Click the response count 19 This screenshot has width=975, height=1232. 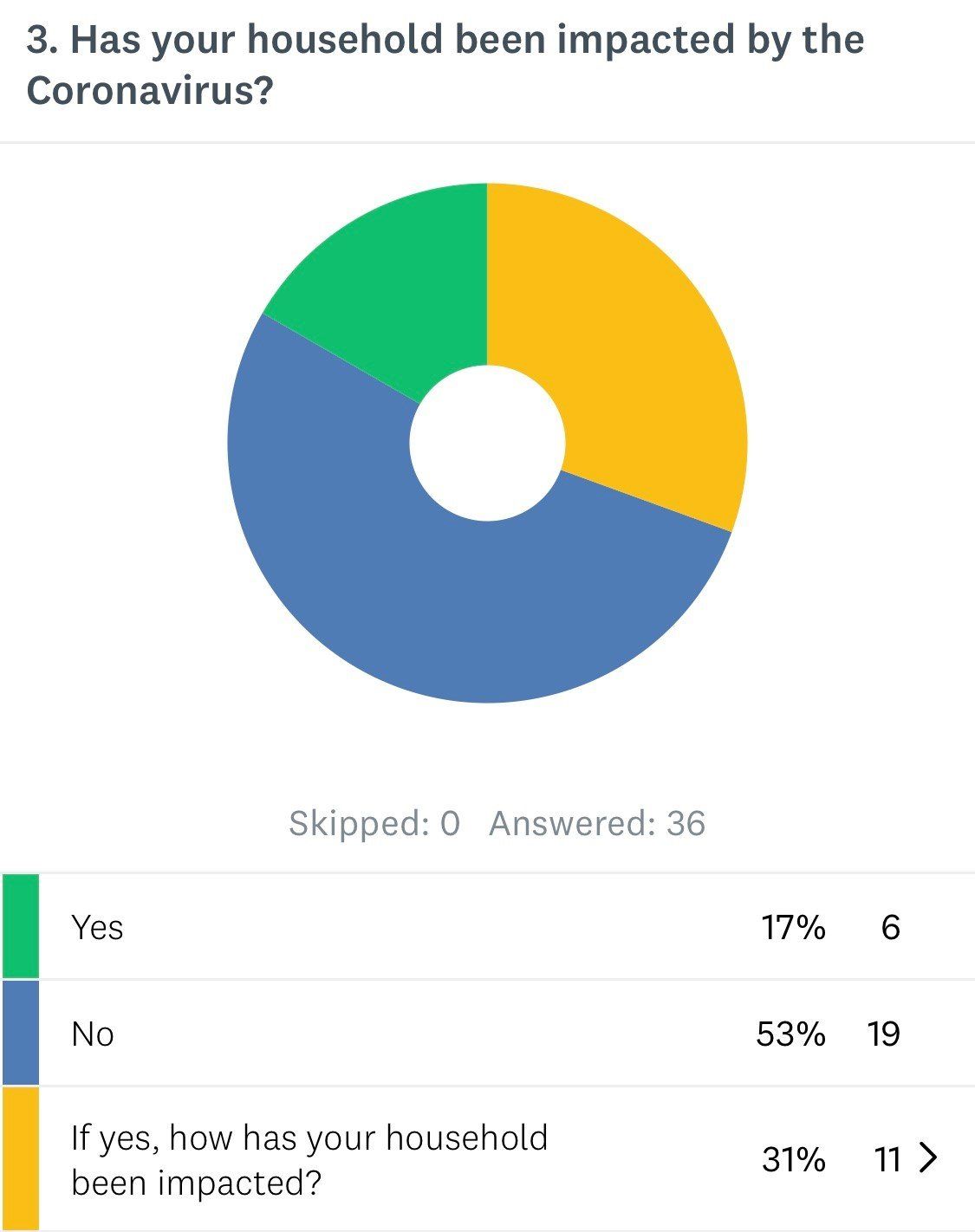tap(884, 1034)
